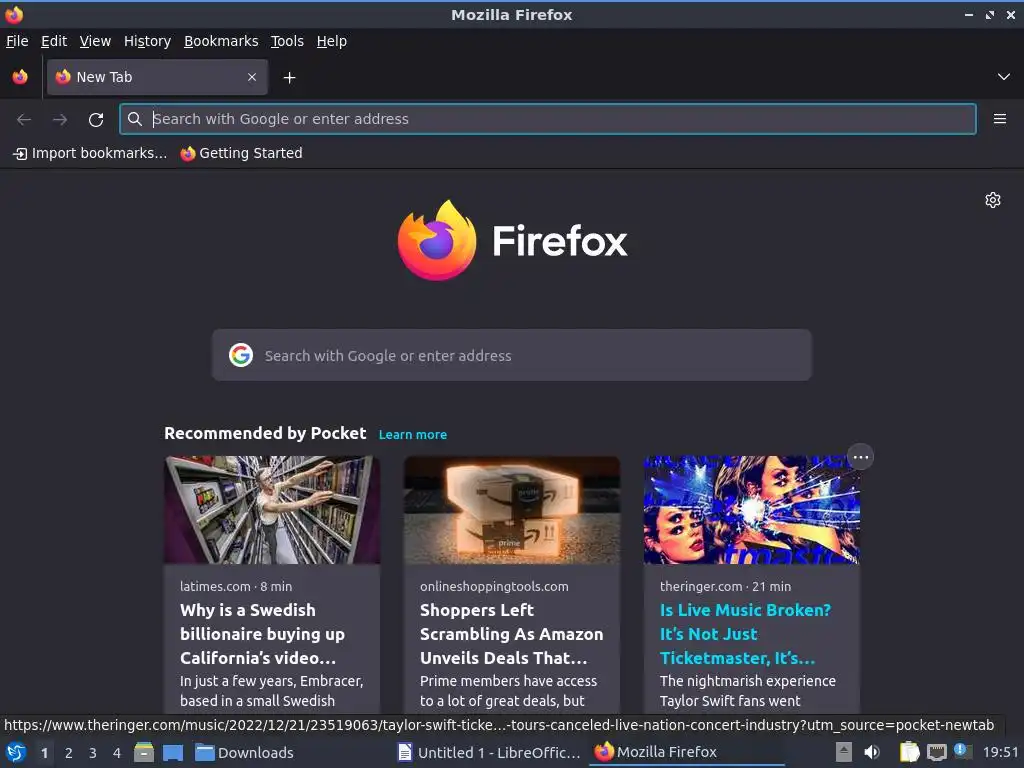Open the volume speaker tray icon
The width and height of the screenshot is (1024, 768).
point(872,752)
